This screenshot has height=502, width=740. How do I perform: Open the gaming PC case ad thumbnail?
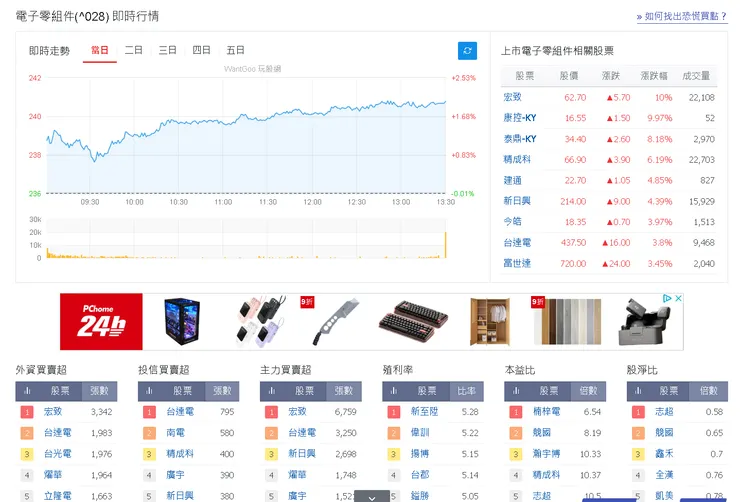[182, 322]
